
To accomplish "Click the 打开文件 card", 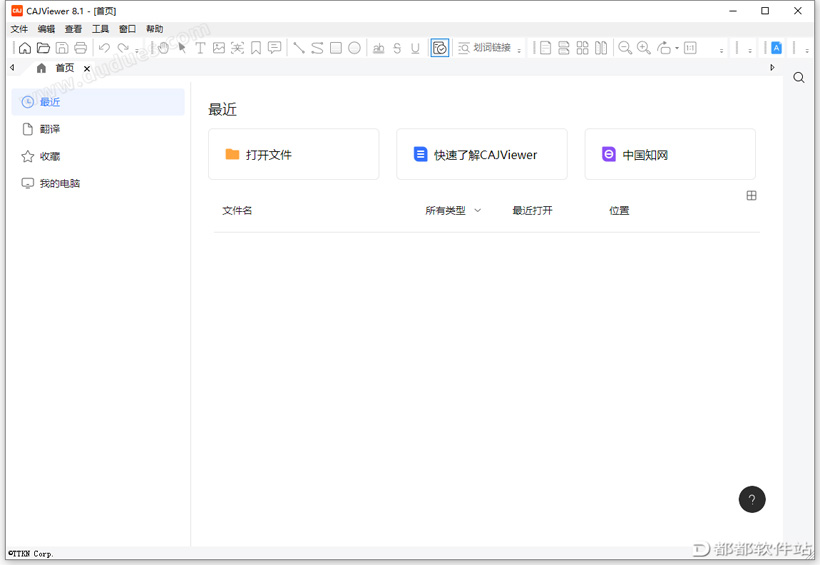I will pyautogui.click(x=294, y=154).
